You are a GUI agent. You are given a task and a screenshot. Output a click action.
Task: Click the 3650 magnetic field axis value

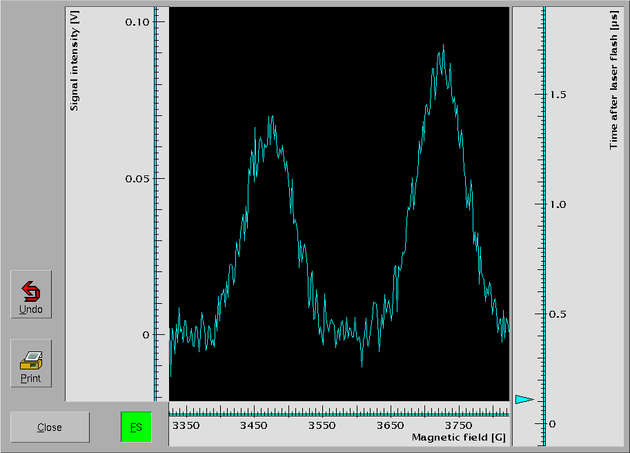[x=390, y=425]
